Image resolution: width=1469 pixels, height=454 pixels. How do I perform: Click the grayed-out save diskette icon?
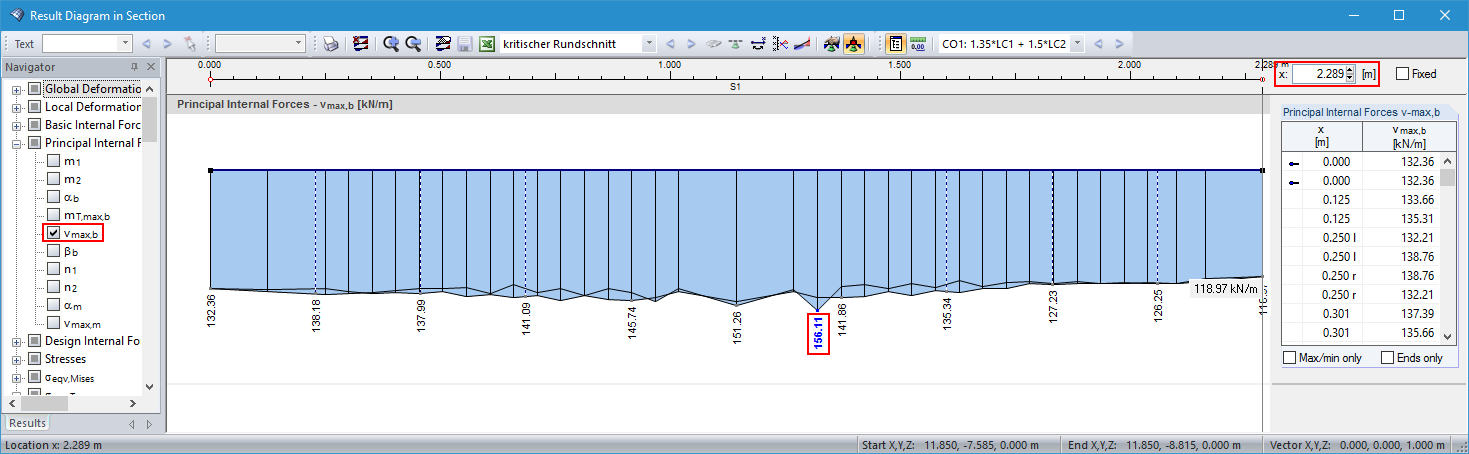[x=465, y=44]
